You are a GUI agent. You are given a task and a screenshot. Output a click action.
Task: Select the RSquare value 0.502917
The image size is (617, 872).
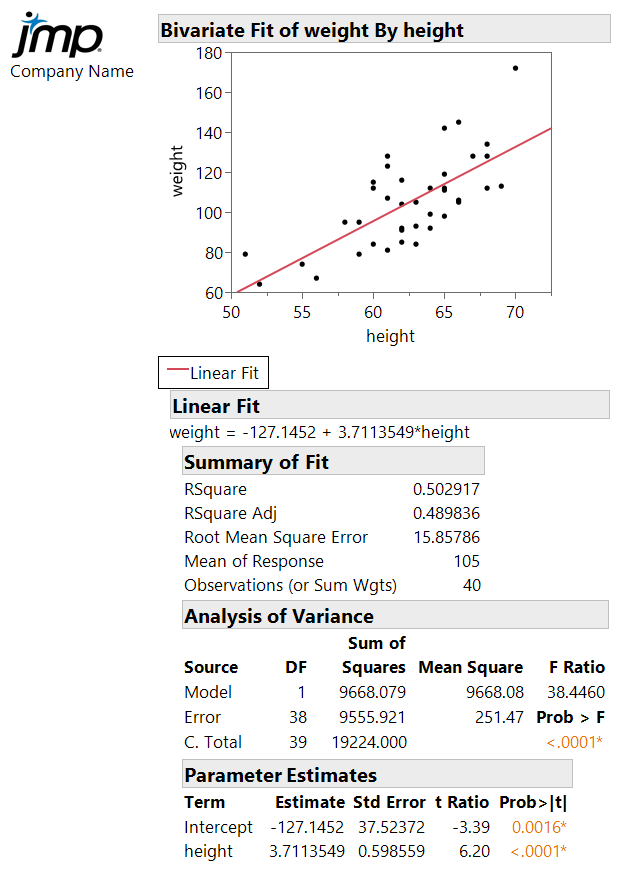point(446,490)
